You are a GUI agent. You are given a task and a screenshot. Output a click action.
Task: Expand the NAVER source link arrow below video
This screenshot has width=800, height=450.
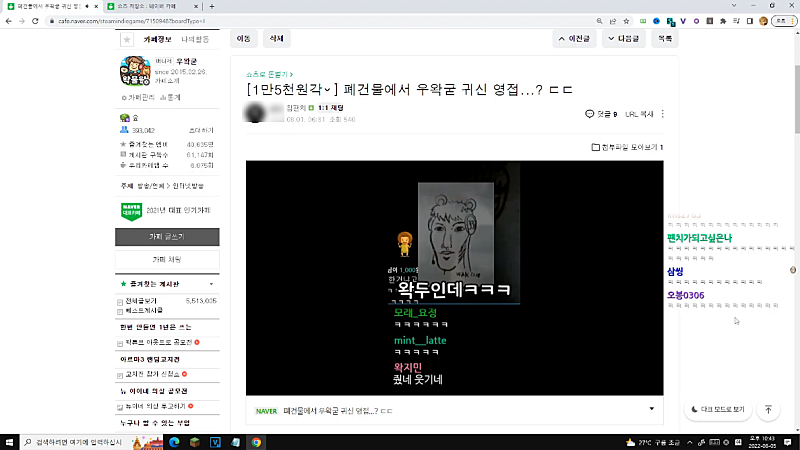[x=652, y=409]
